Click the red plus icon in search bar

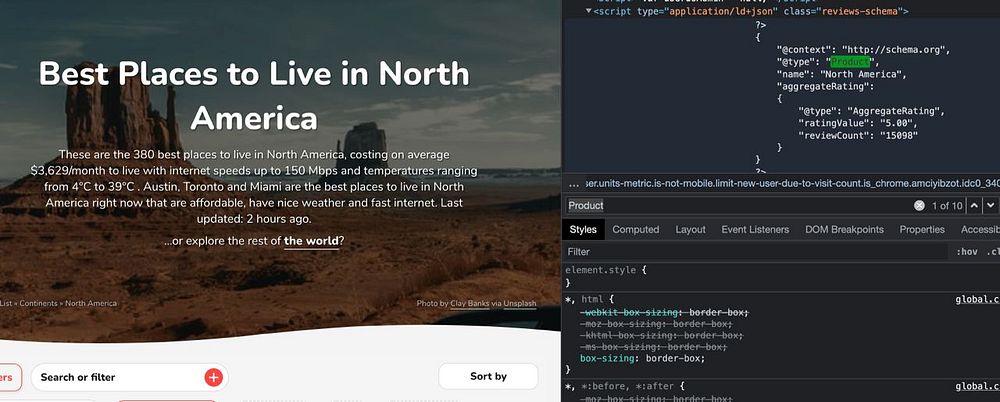pos(214,377)
